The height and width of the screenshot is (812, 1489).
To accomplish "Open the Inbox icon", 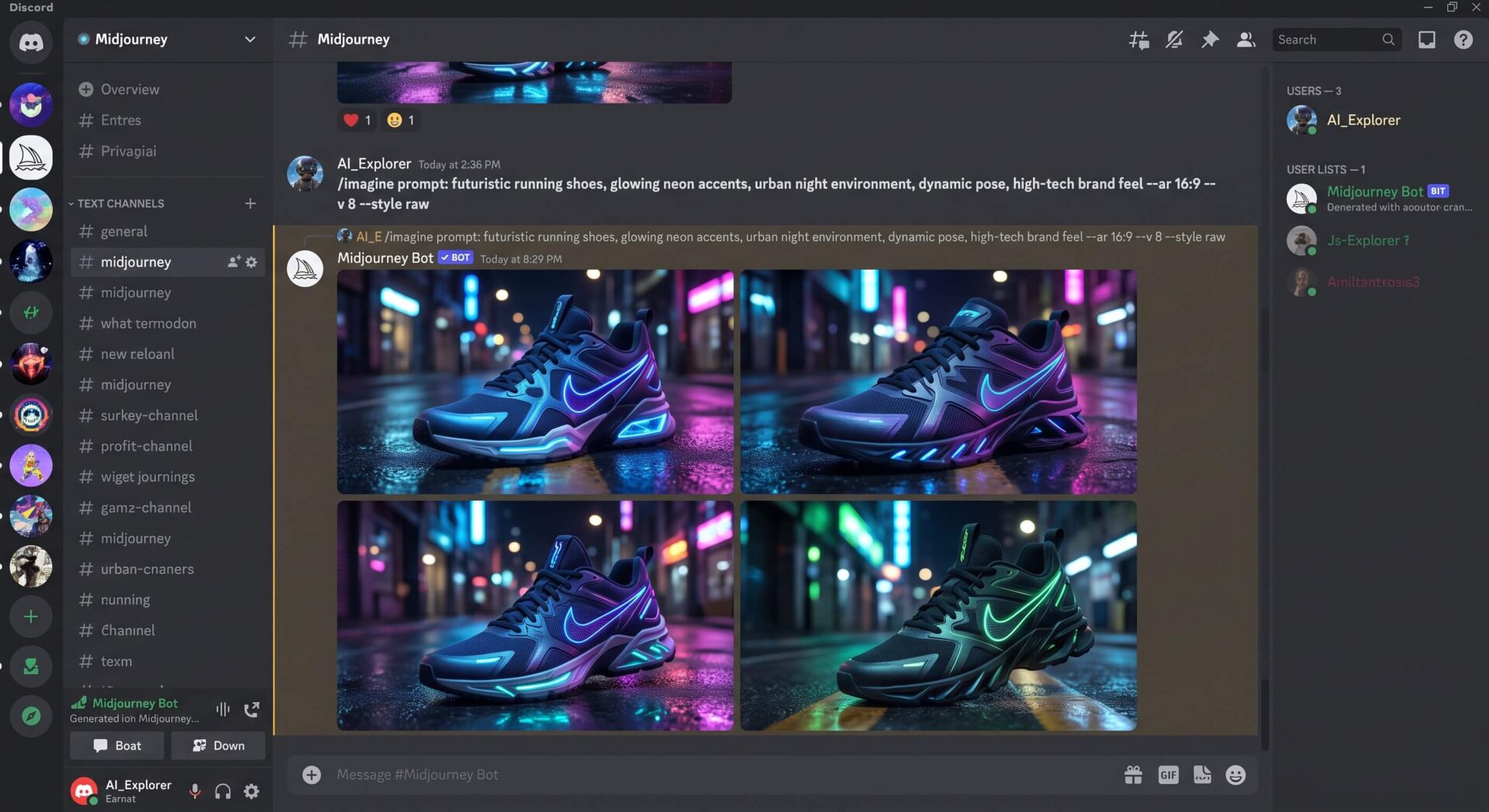I will [x=1427, y=40].
